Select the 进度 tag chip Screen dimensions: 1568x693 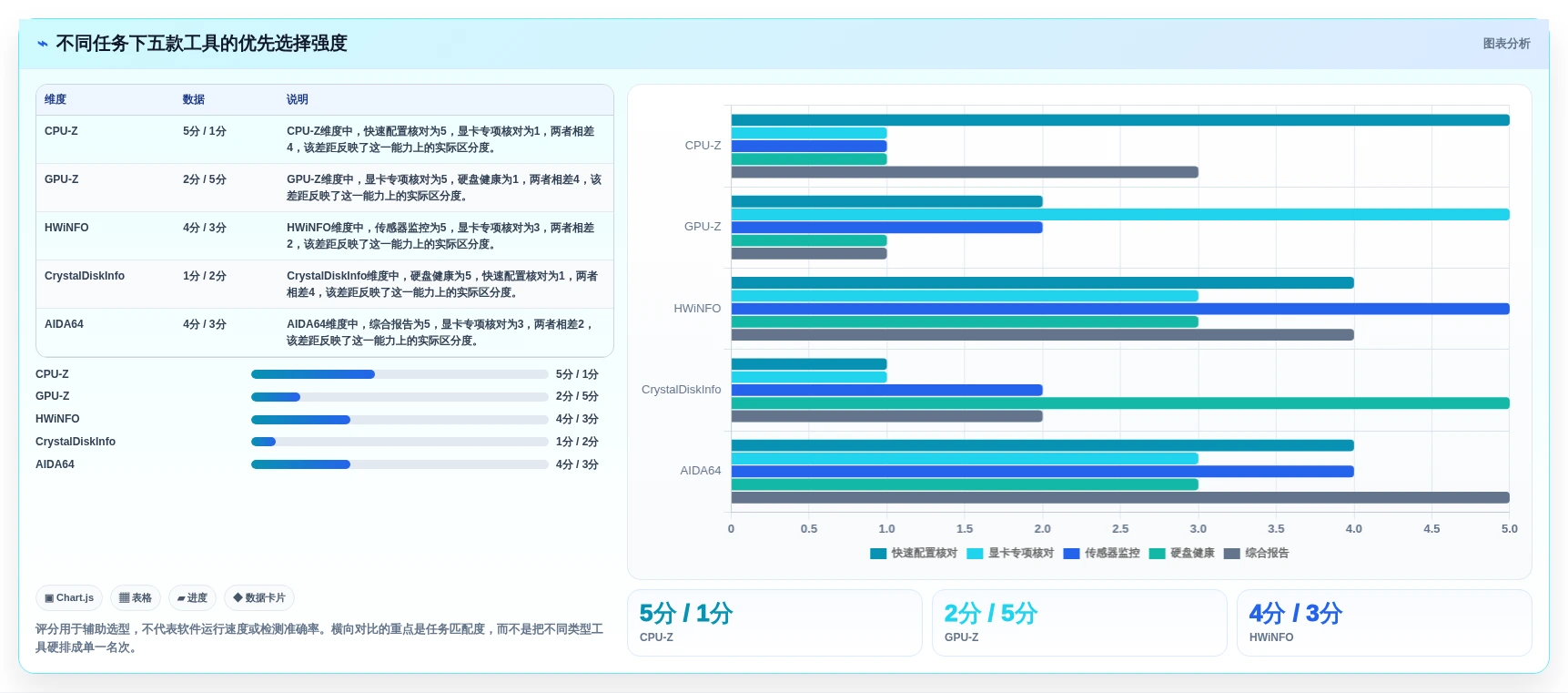192,598
